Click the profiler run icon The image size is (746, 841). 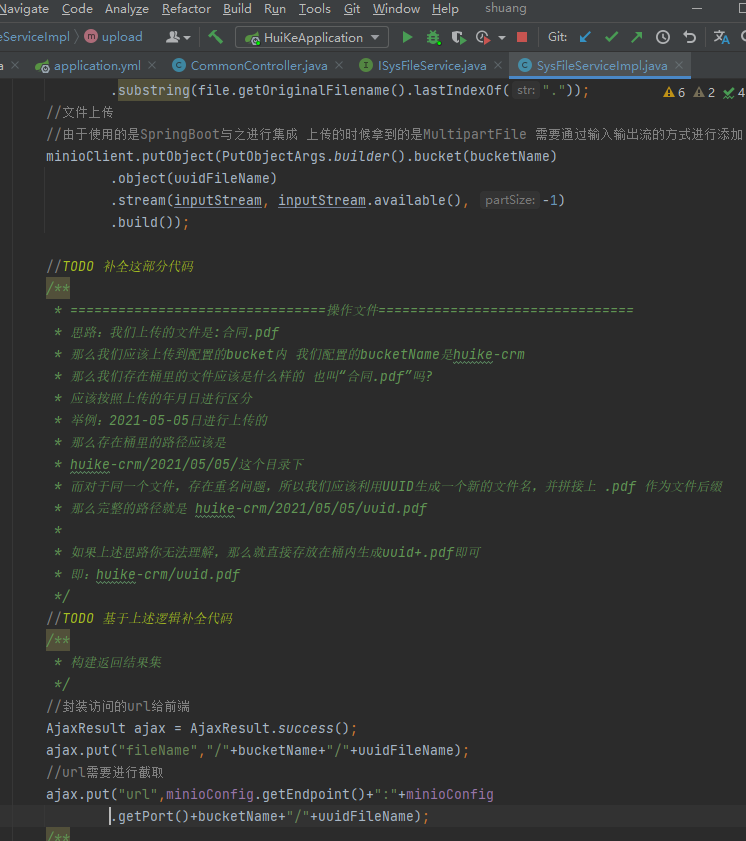click(x=483, y=37)
